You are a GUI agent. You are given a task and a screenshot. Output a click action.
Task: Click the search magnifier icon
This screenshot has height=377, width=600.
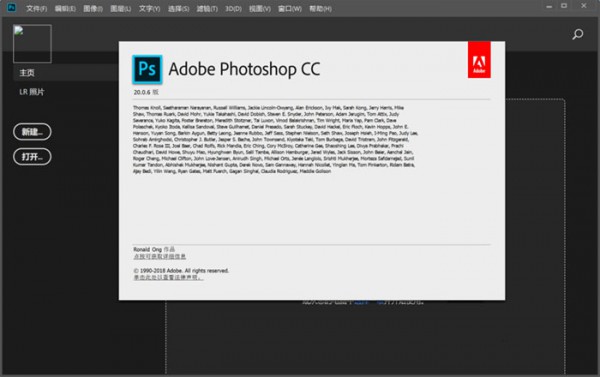(x=577, y=34)
